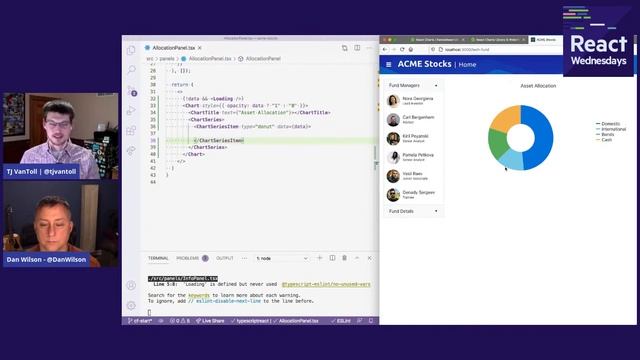Viewport: 640px width, 360px height.
Task: Toggle Bonds series in chart legend
Action: [605, 134]
